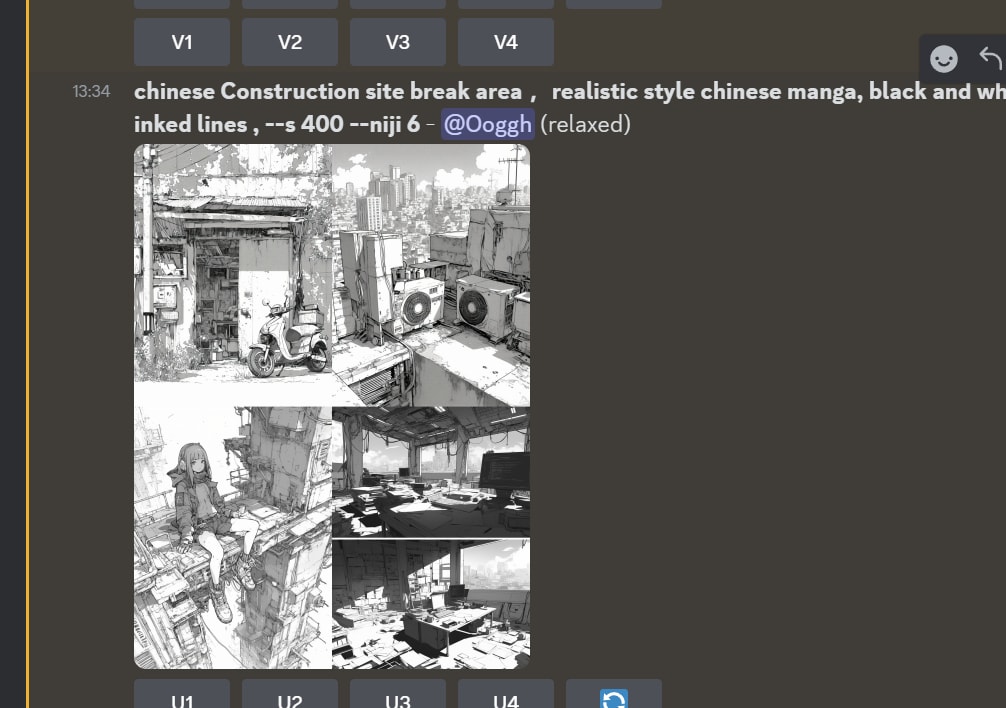Click the '(relaxed)' mode label
Image resolution: width=1006 pixels, height=708 pixels.
coord(586,124)
